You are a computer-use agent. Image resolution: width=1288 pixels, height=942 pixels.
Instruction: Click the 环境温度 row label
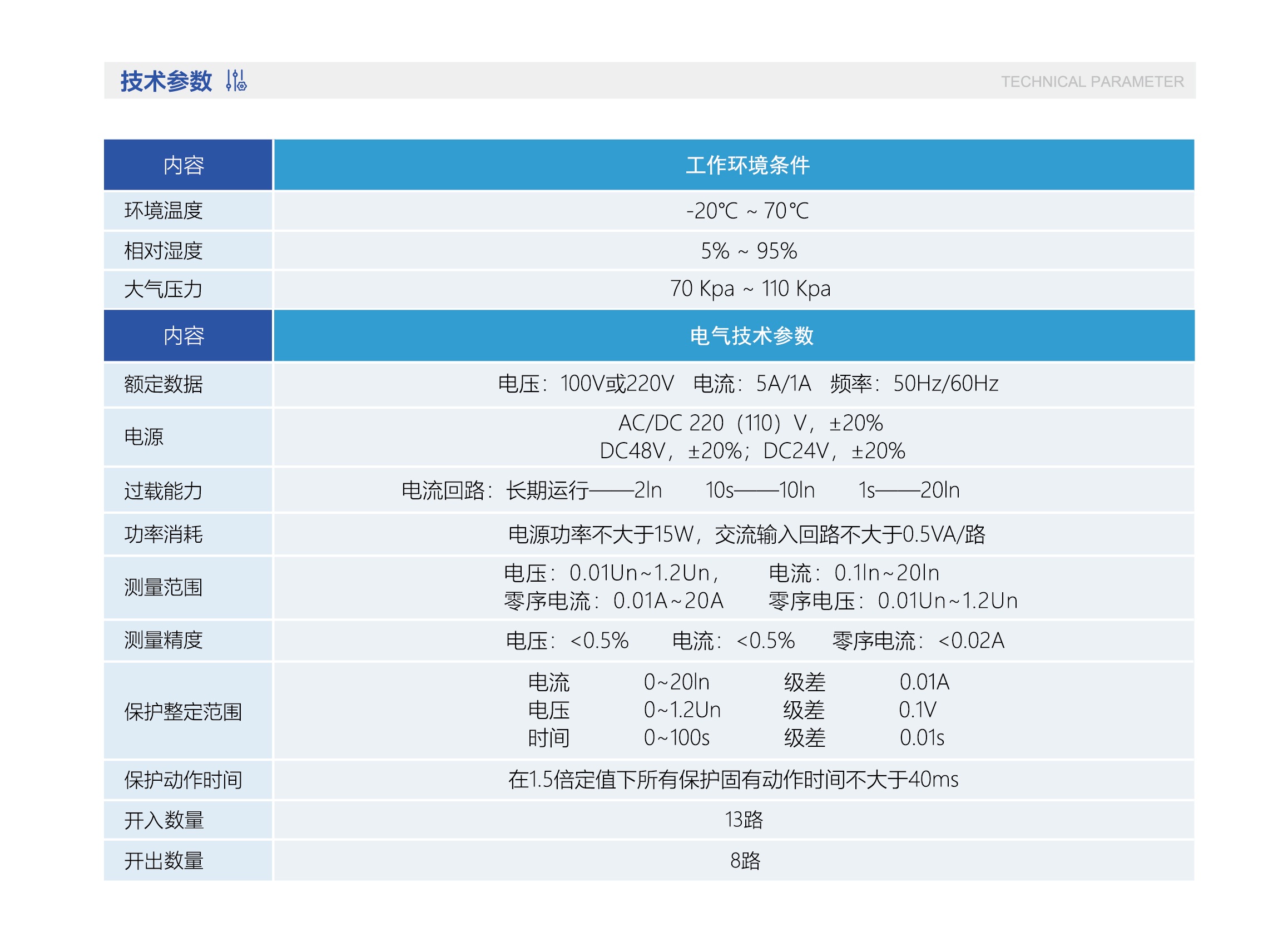[163, 210]
